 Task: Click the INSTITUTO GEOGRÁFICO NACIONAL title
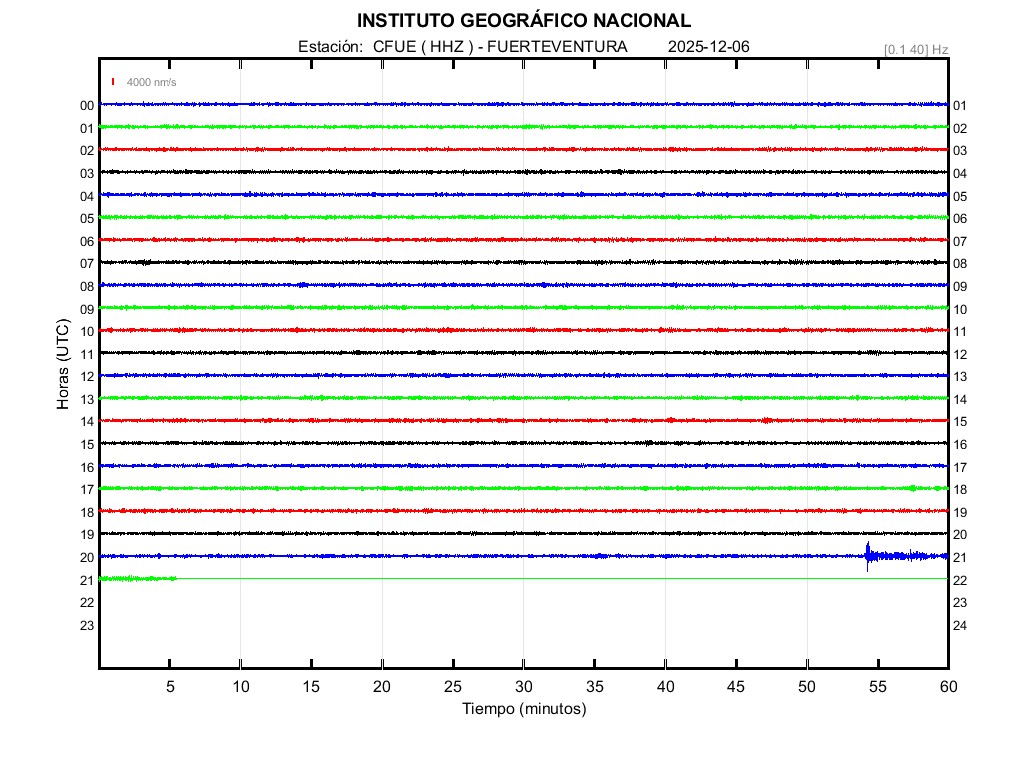[523, 21]
